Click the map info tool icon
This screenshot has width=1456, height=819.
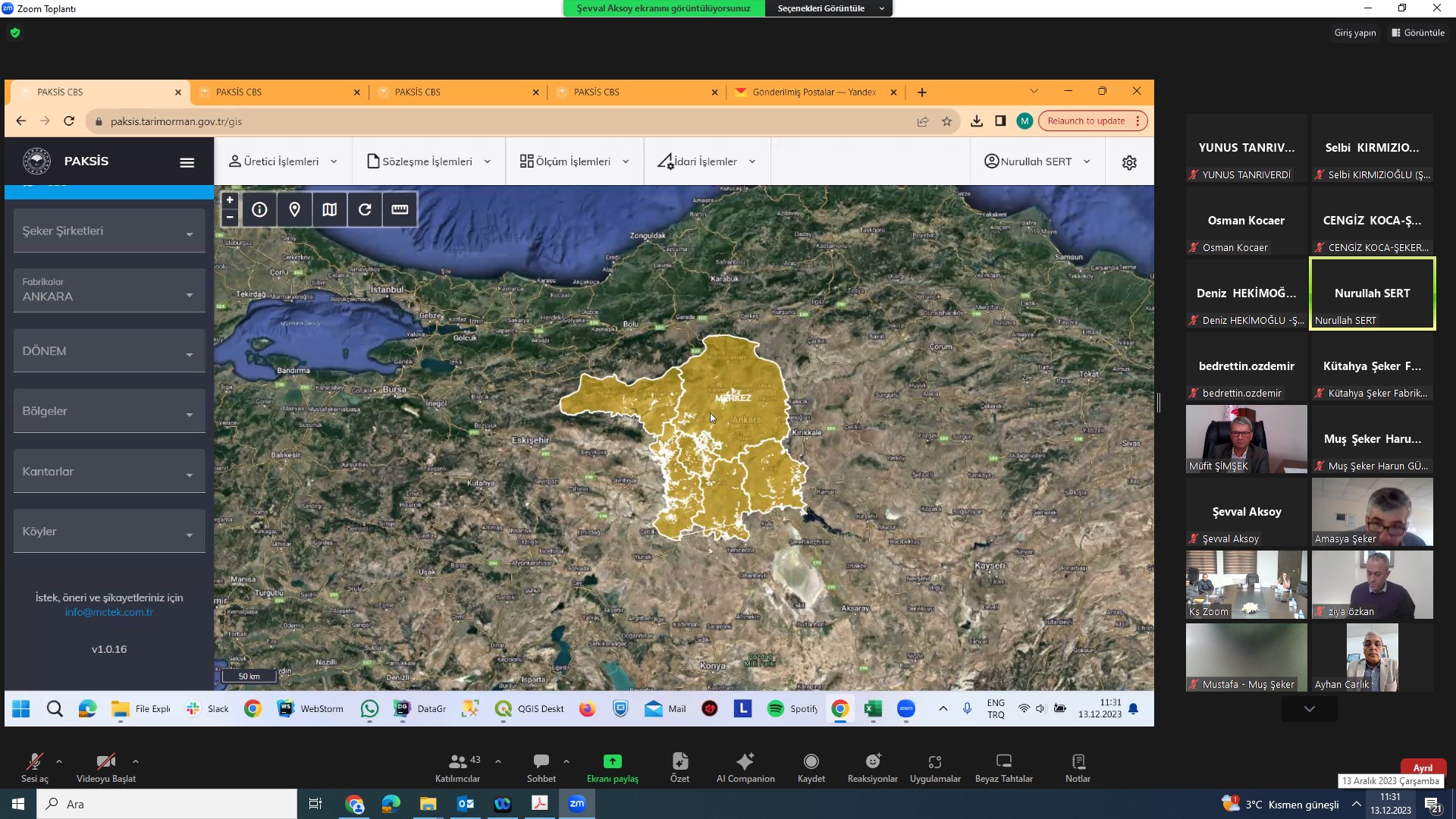(x=259, y=210)
